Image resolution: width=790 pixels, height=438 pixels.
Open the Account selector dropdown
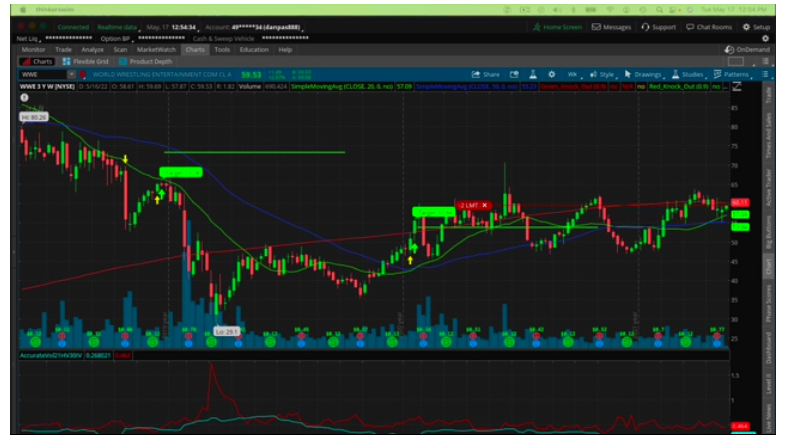click(253, 27)
